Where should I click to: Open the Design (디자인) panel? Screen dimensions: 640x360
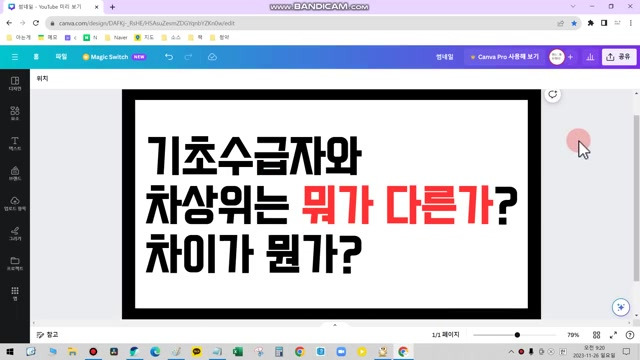click(x=15, y=84)
